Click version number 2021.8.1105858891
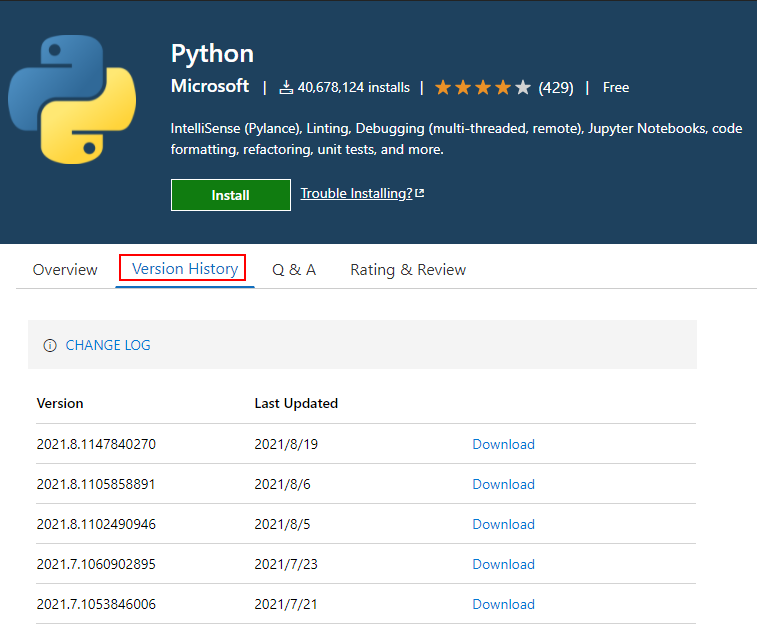This screenshot has height=629, width=757. (96, 484)
